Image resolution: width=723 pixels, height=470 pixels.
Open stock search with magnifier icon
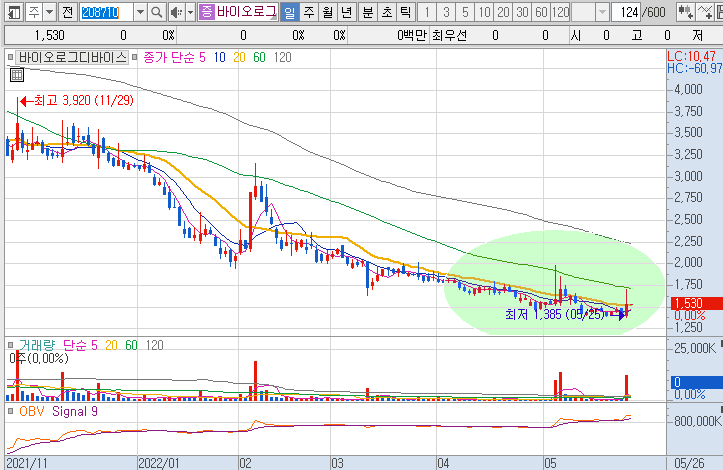point(157,12)
